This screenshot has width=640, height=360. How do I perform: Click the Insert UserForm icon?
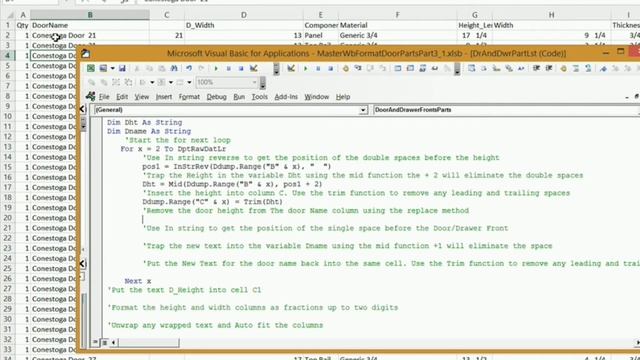coord(103,68)
